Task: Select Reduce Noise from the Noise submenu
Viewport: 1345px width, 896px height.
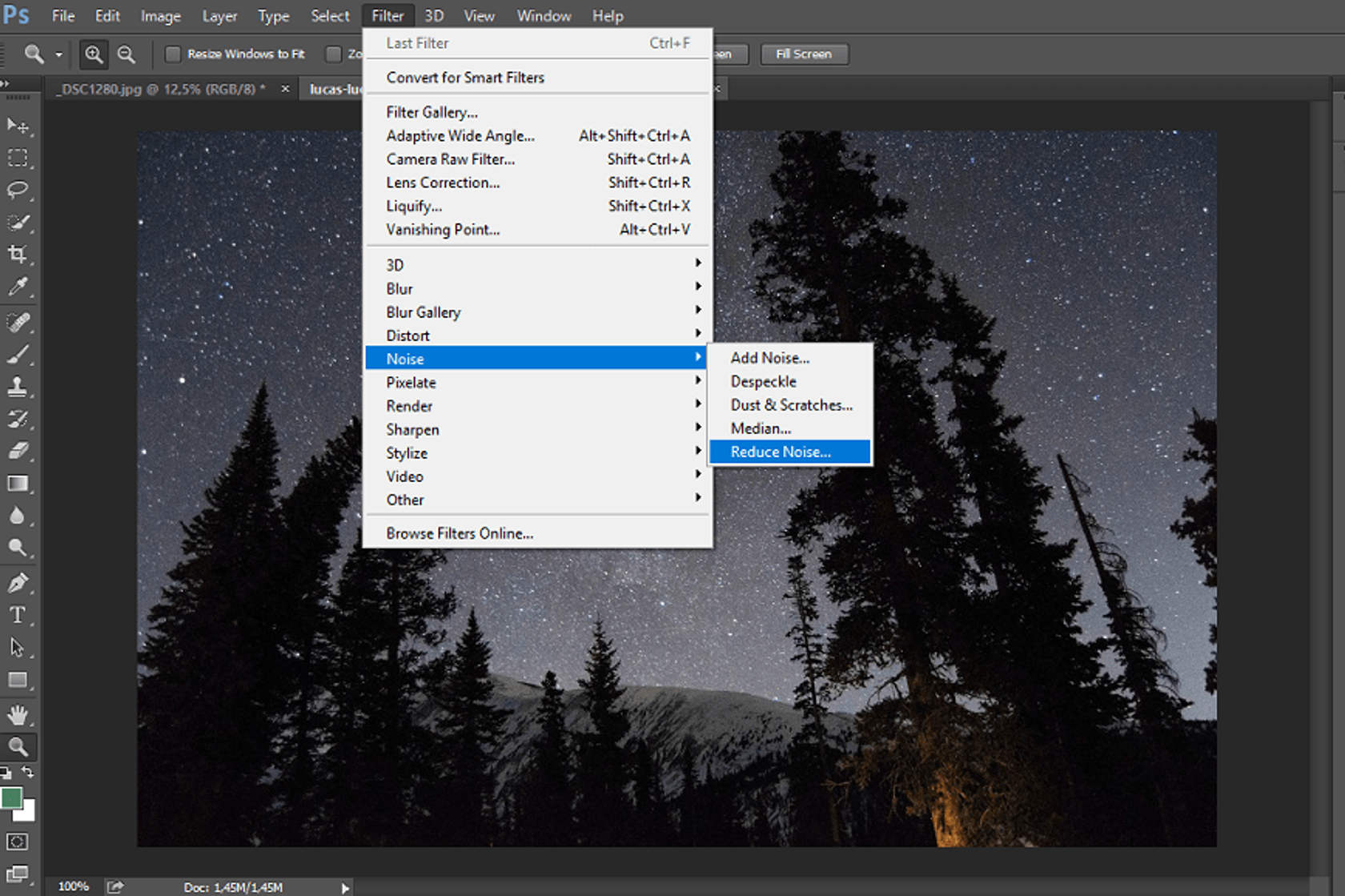Action: pos(779,452)
